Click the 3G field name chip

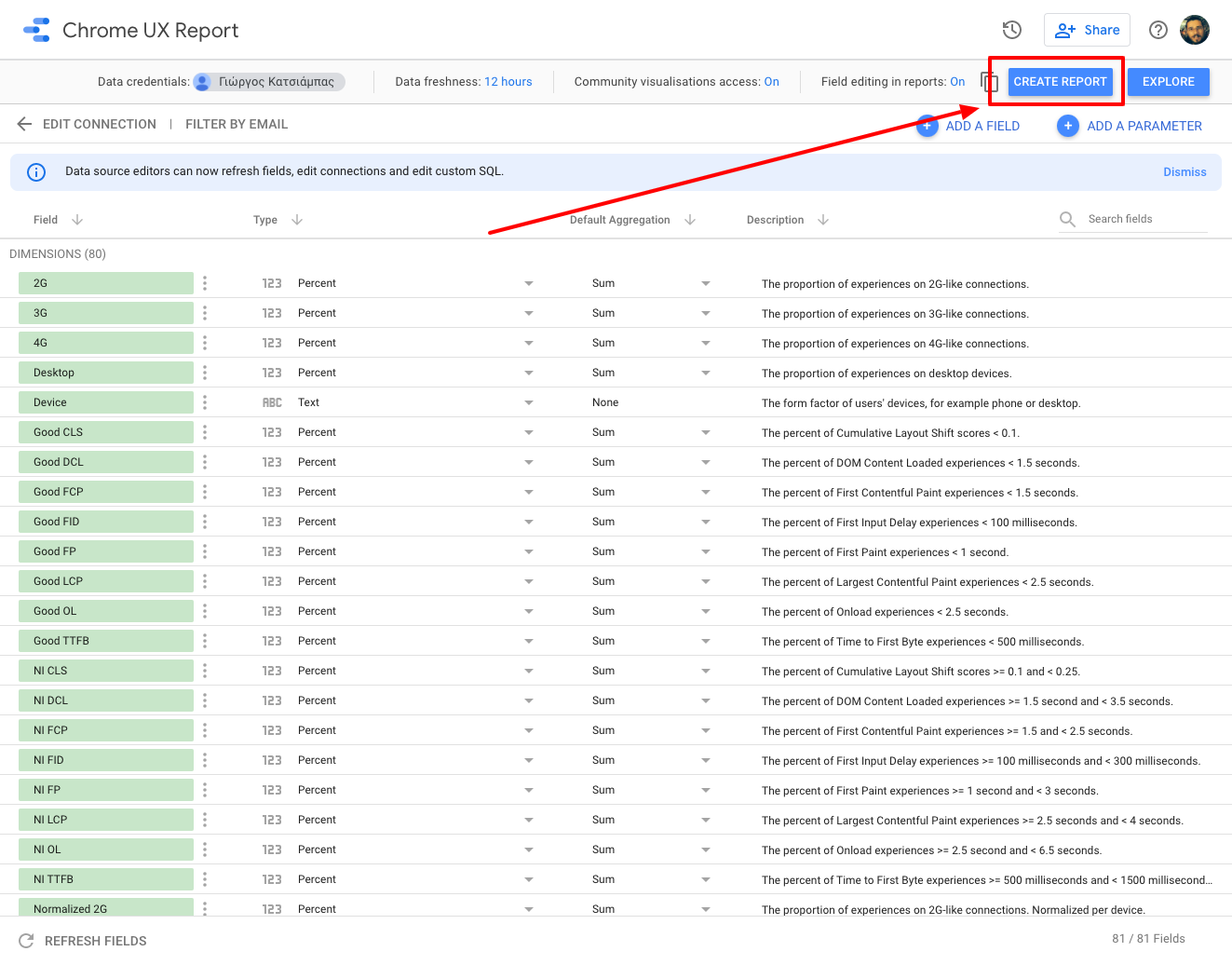[x=106, y=313]
